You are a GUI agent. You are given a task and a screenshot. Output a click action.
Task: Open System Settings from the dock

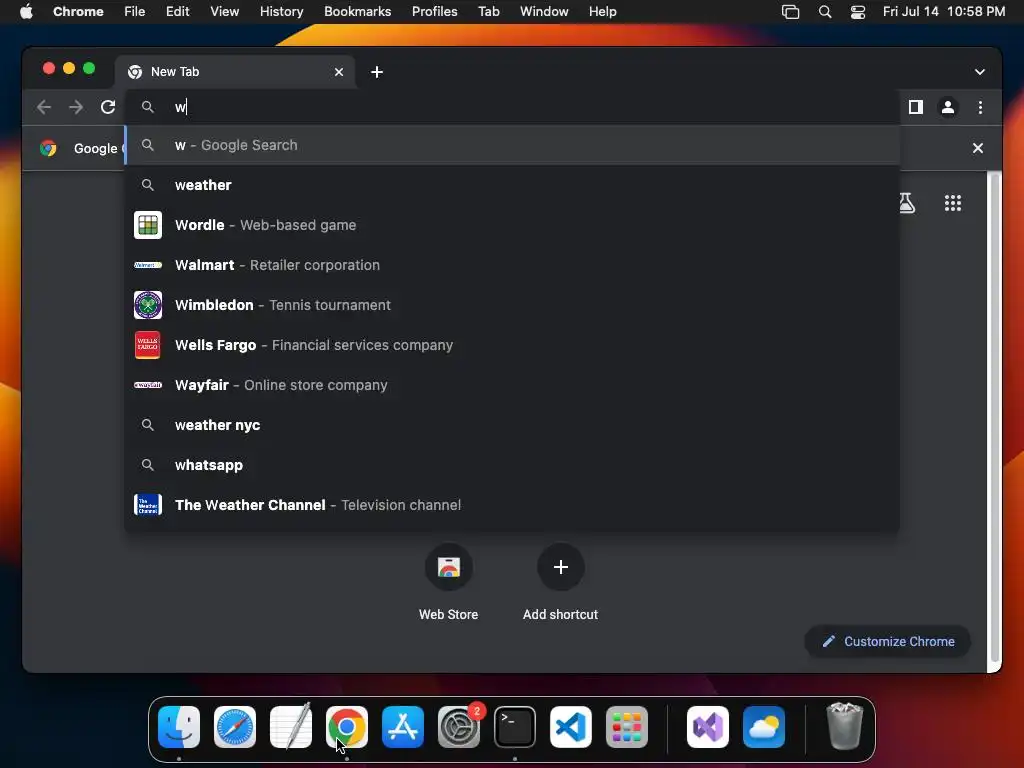tap(458, 727)
